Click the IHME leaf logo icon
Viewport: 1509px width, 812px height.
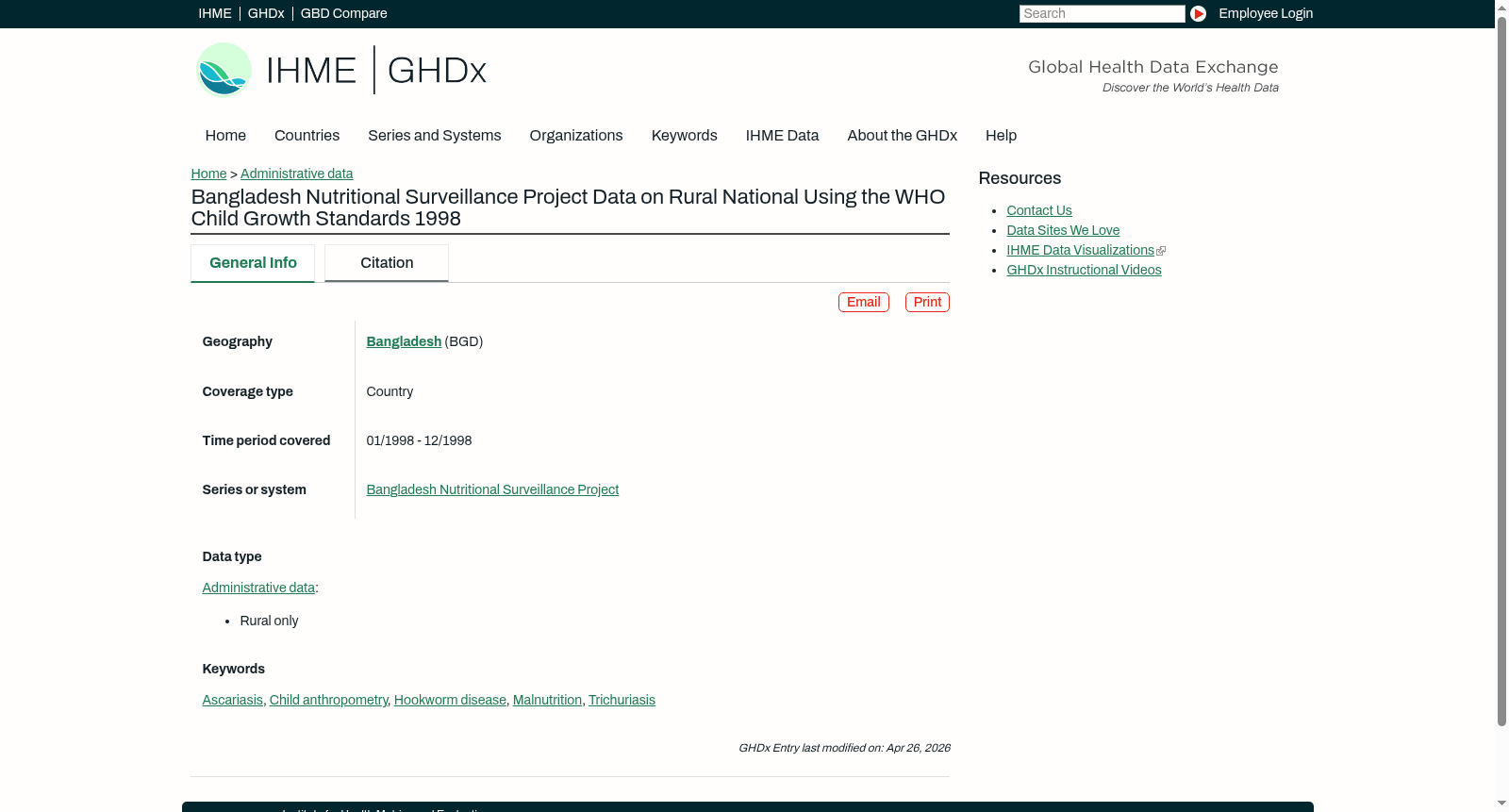tap(224, 70)
